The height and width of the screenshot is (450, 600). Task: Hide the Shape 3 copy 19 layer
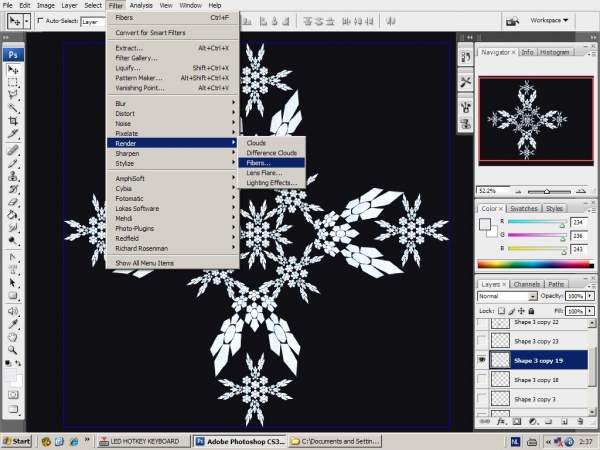(482, 360)
